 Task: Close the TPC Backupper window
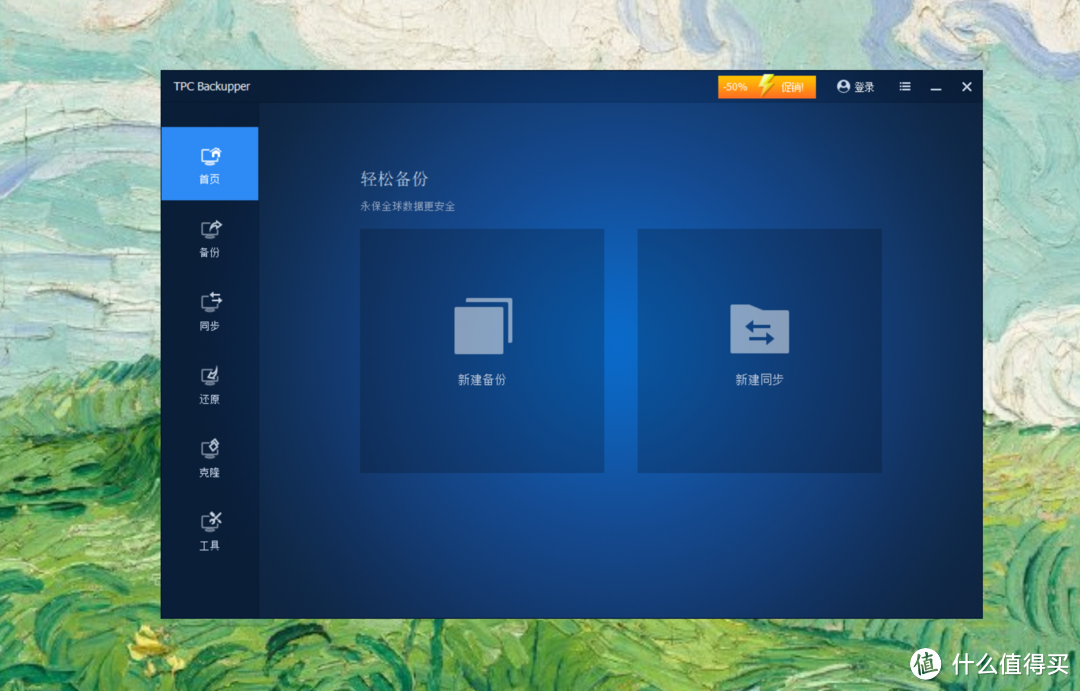pos(967,87)
